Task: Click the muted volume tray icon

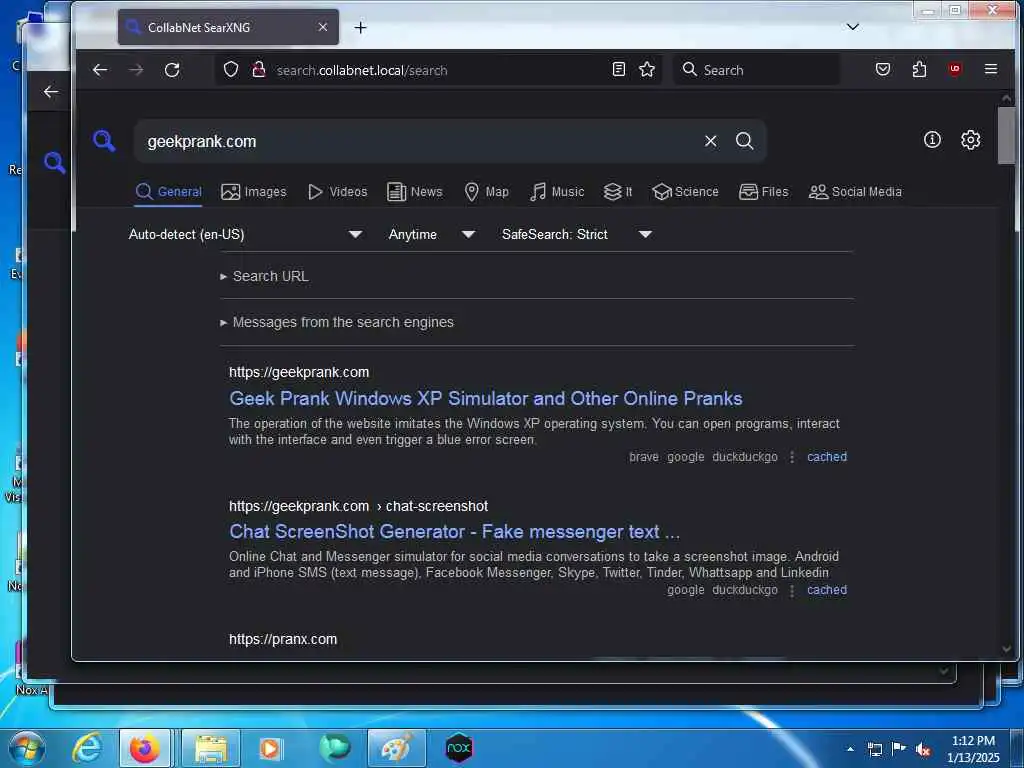Action: coord(923,750)
